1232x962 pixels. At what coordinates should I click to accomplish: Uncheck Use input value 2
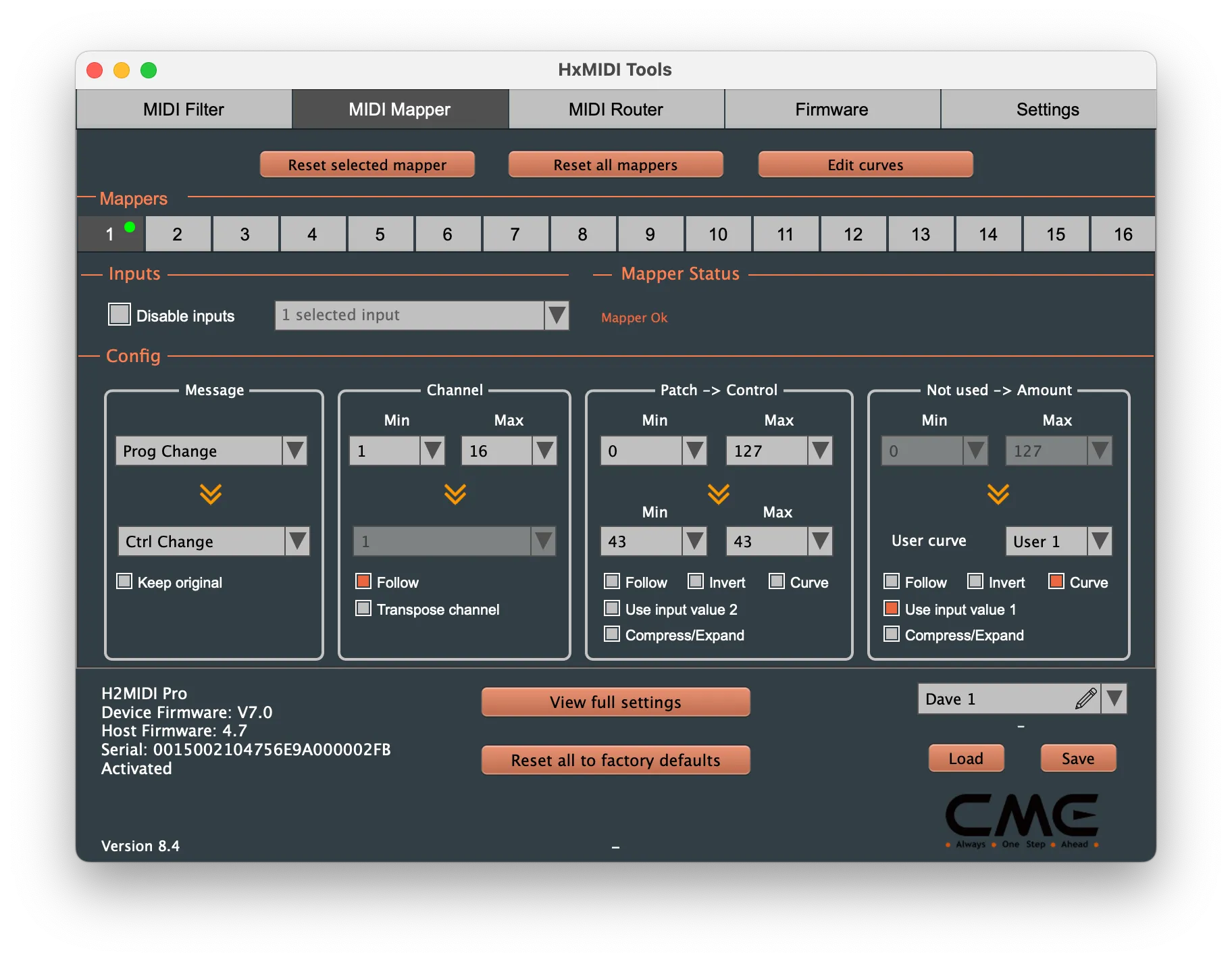click(611, 608)
